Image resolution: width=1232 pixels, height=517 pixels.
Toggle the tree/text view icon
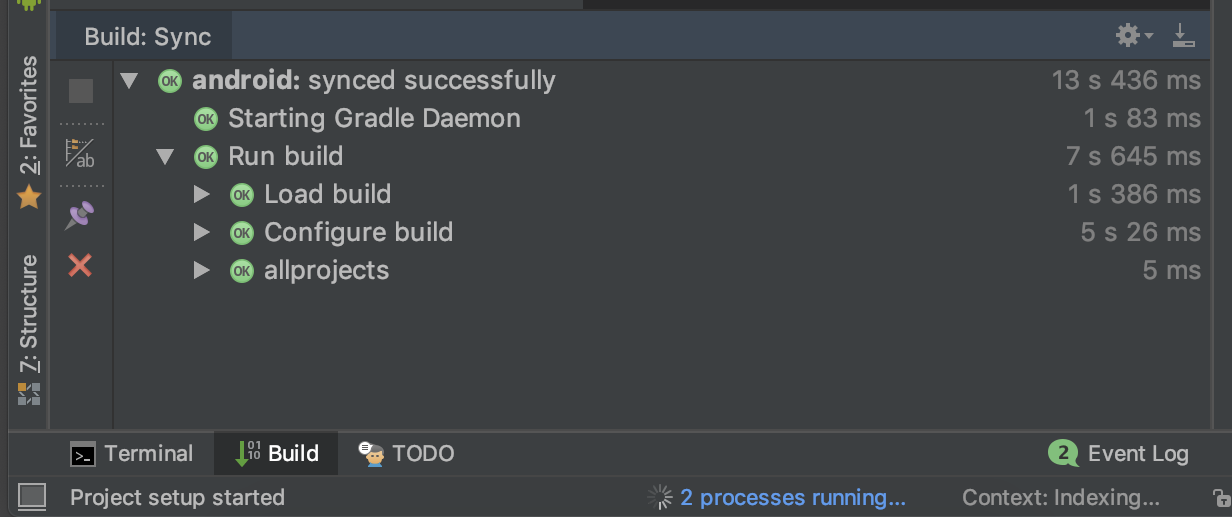click(80, 152)
